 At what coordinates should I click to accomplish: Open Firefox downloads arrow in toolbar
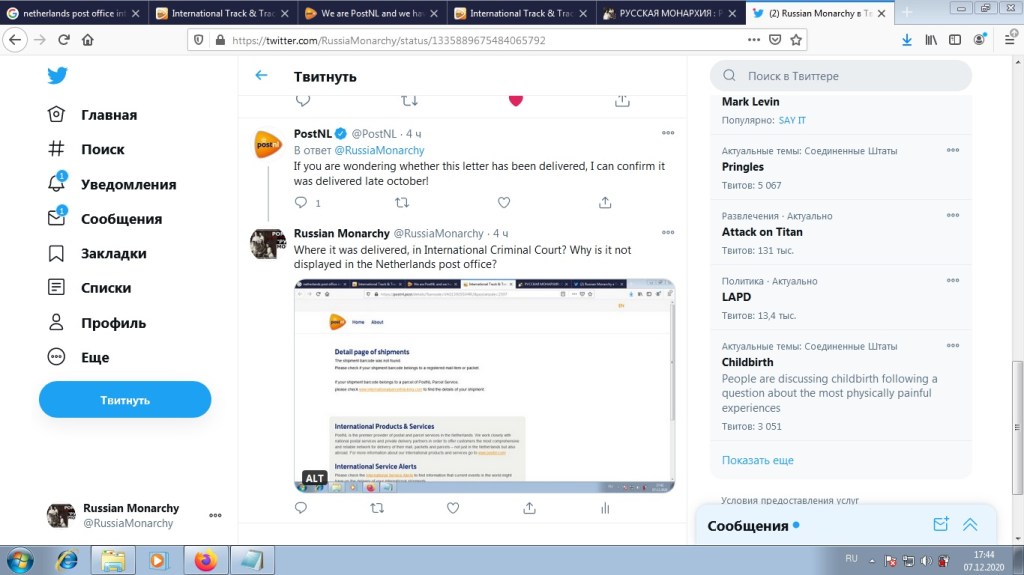pyautogui.click(x=906, y=40)
